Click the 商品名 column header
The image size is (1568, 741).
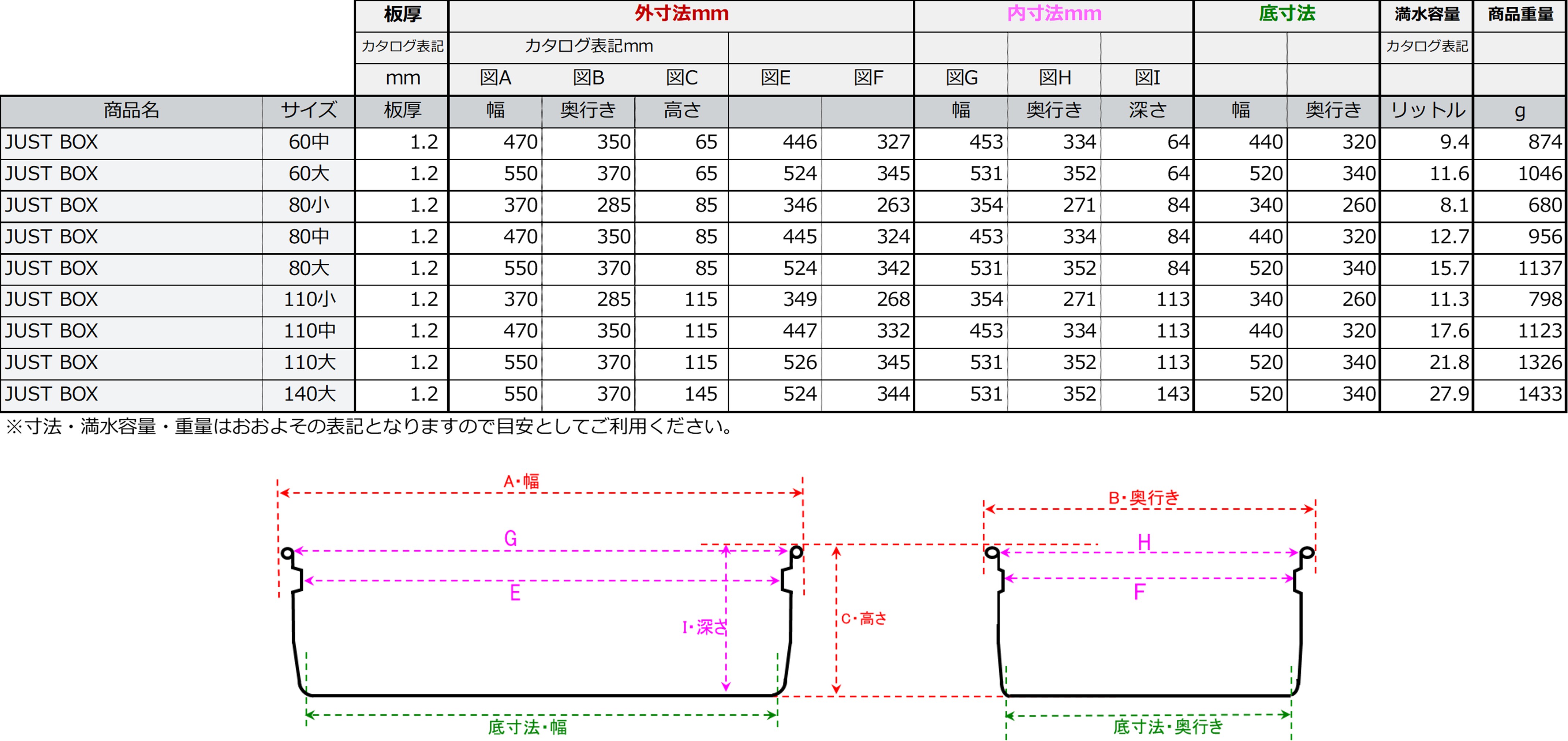131,110
